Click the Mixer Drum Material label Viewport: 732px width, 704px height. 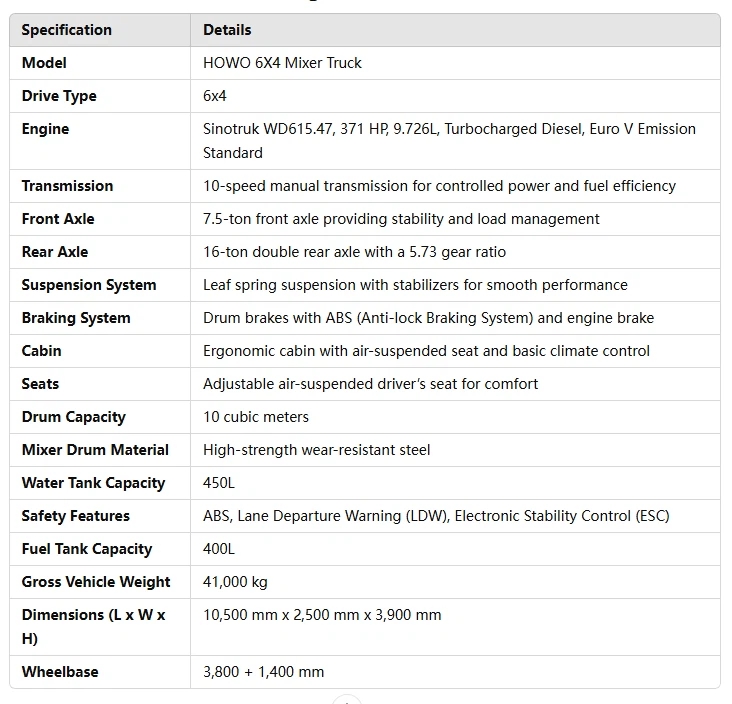point(95,450)
